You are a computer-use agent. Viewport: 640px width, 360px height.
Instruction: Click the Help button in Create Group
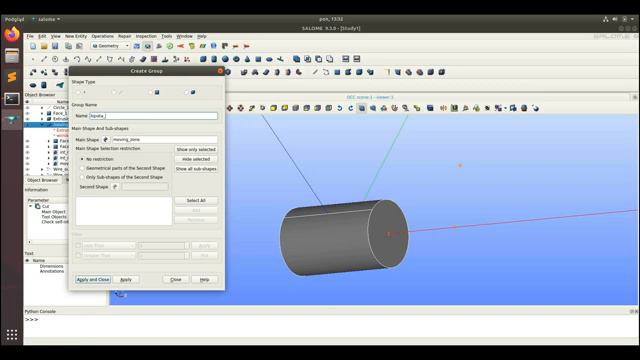tap(204, 280)
